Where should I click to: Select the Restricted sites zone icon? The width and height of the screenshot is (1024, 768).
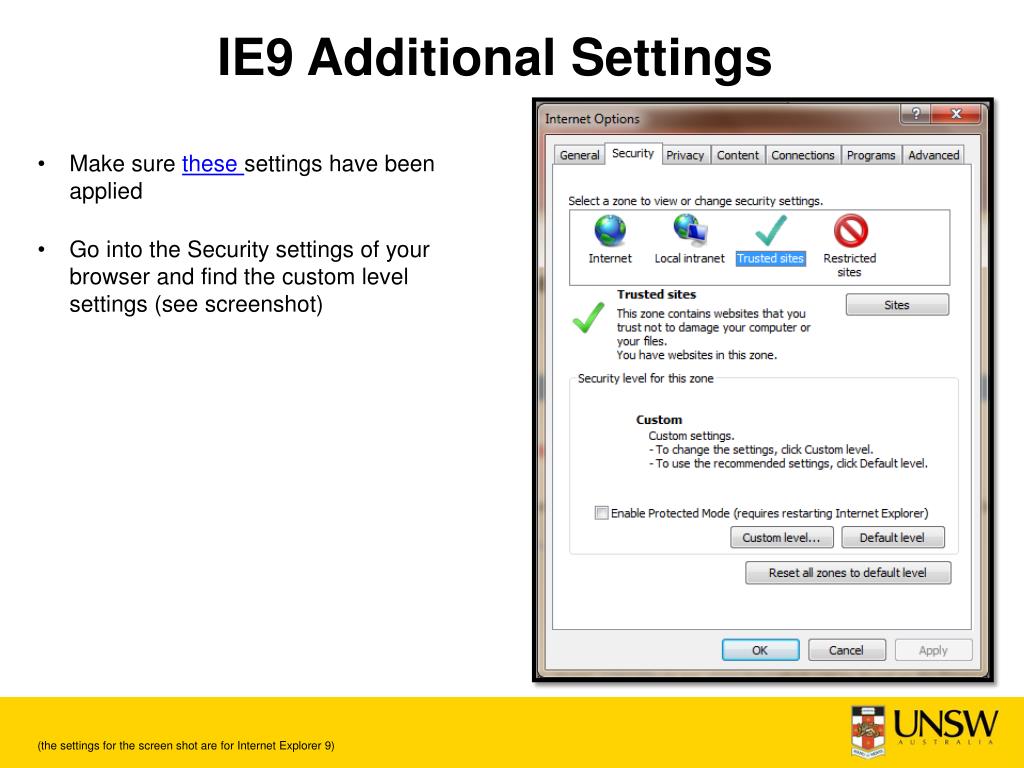850,231
